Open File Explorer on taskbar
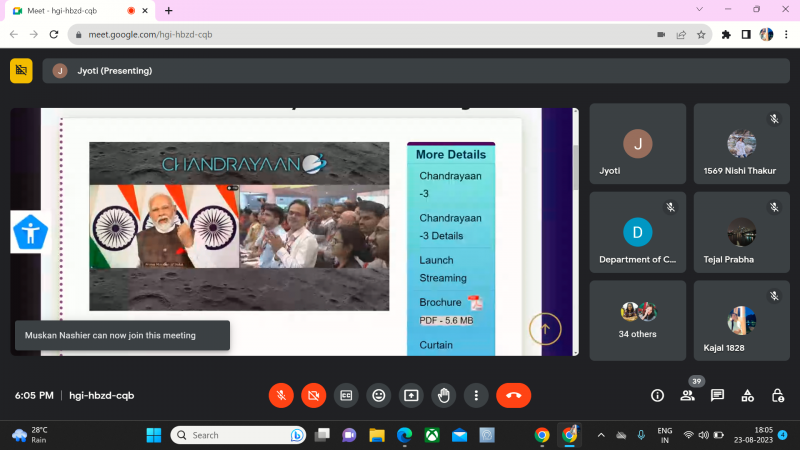800x450 pixels. tap(377, 435)
